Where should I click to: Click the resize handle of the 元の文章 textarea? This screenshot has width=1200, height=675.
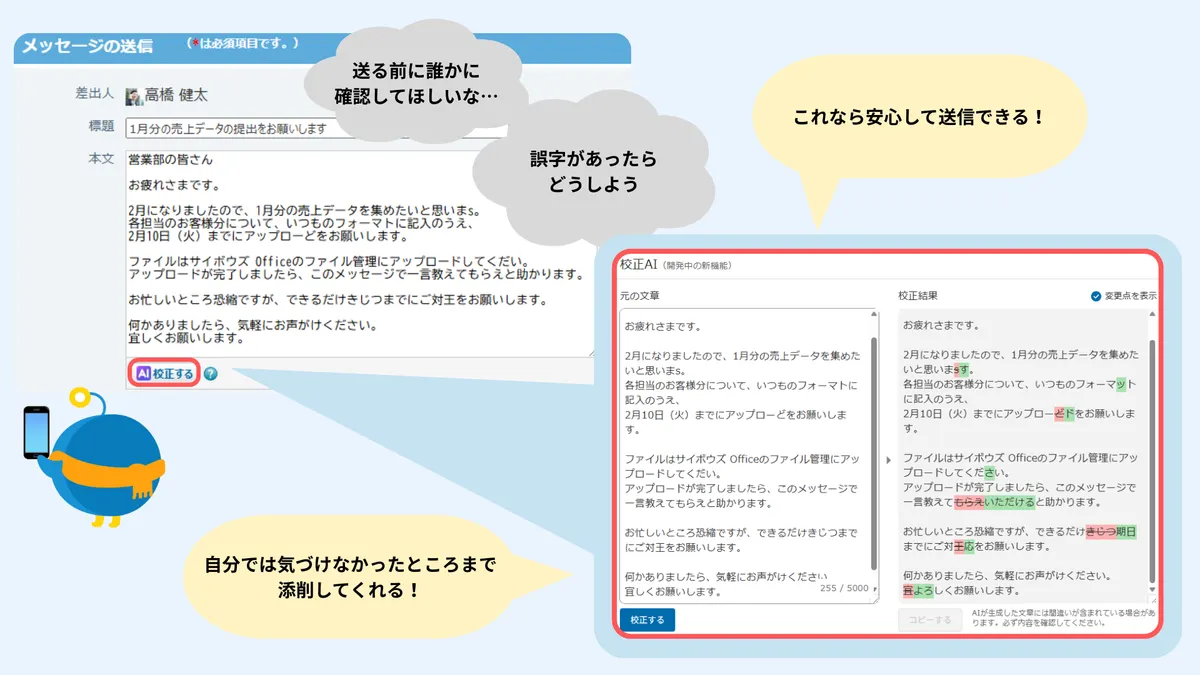(875, 599)
